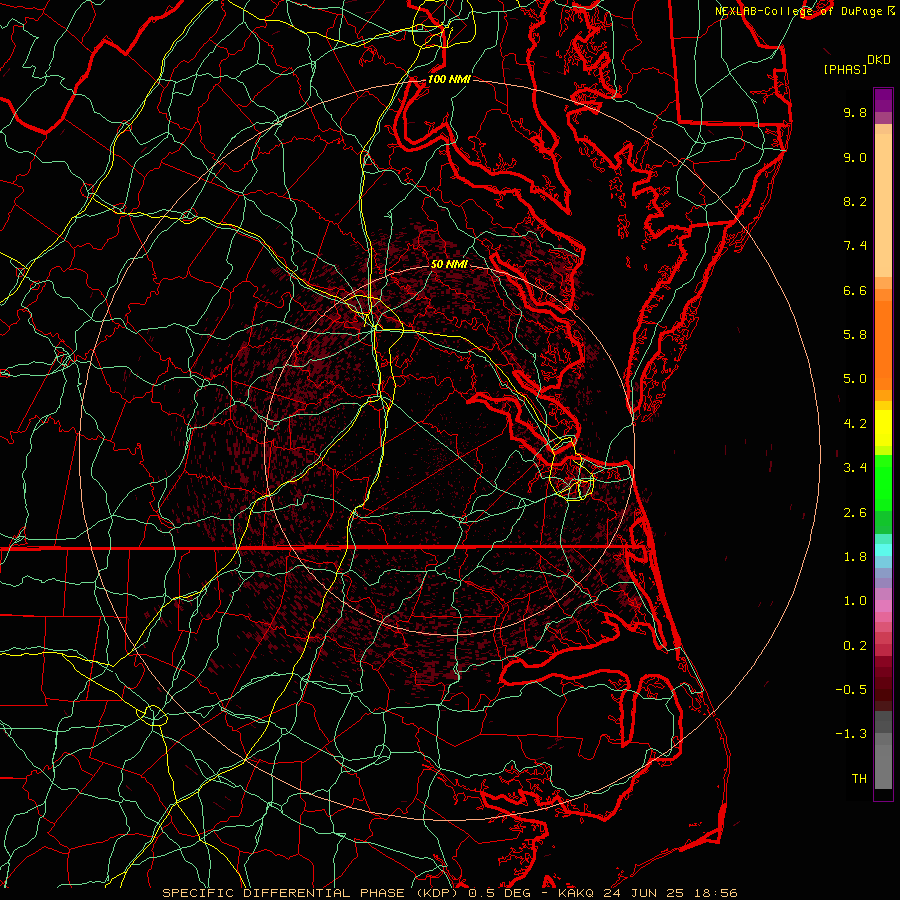Click the 100 NMI range ring label
This screenshot has width=900, height=900.
(449, 79)
